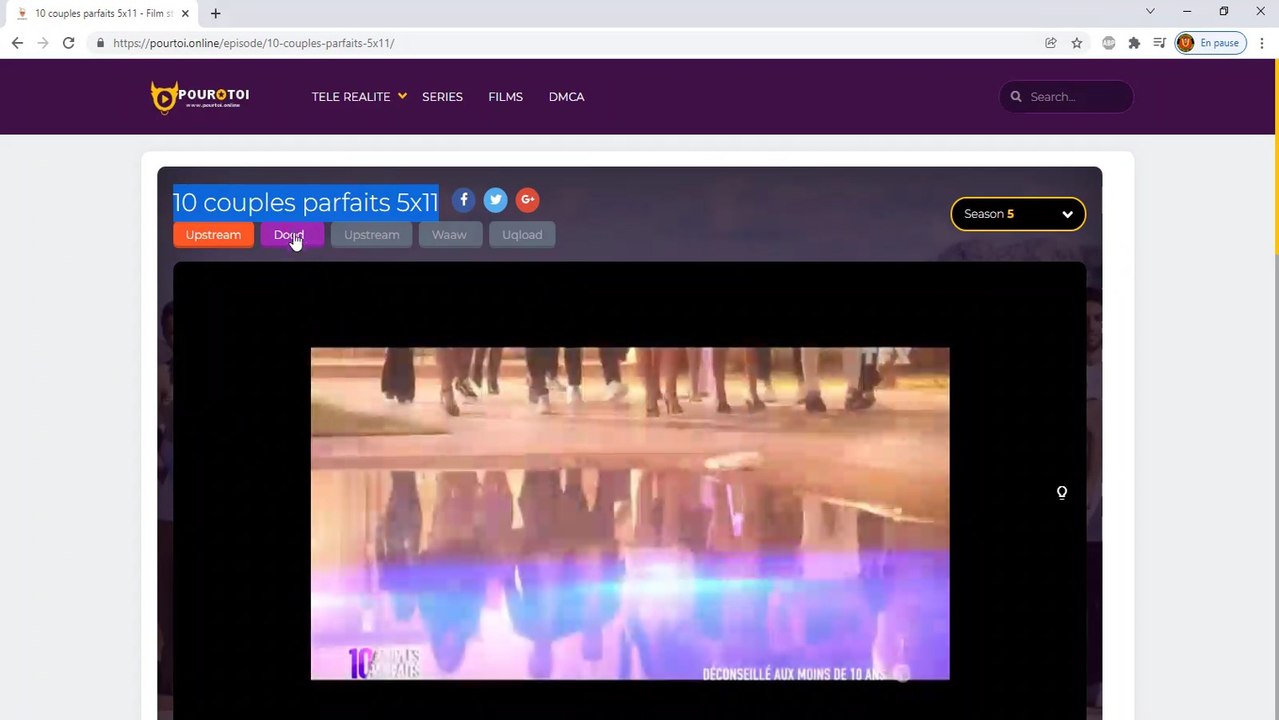The image size is (1279, 720).
Task: Share the episode on Google Plus
Action: [527, 200]
